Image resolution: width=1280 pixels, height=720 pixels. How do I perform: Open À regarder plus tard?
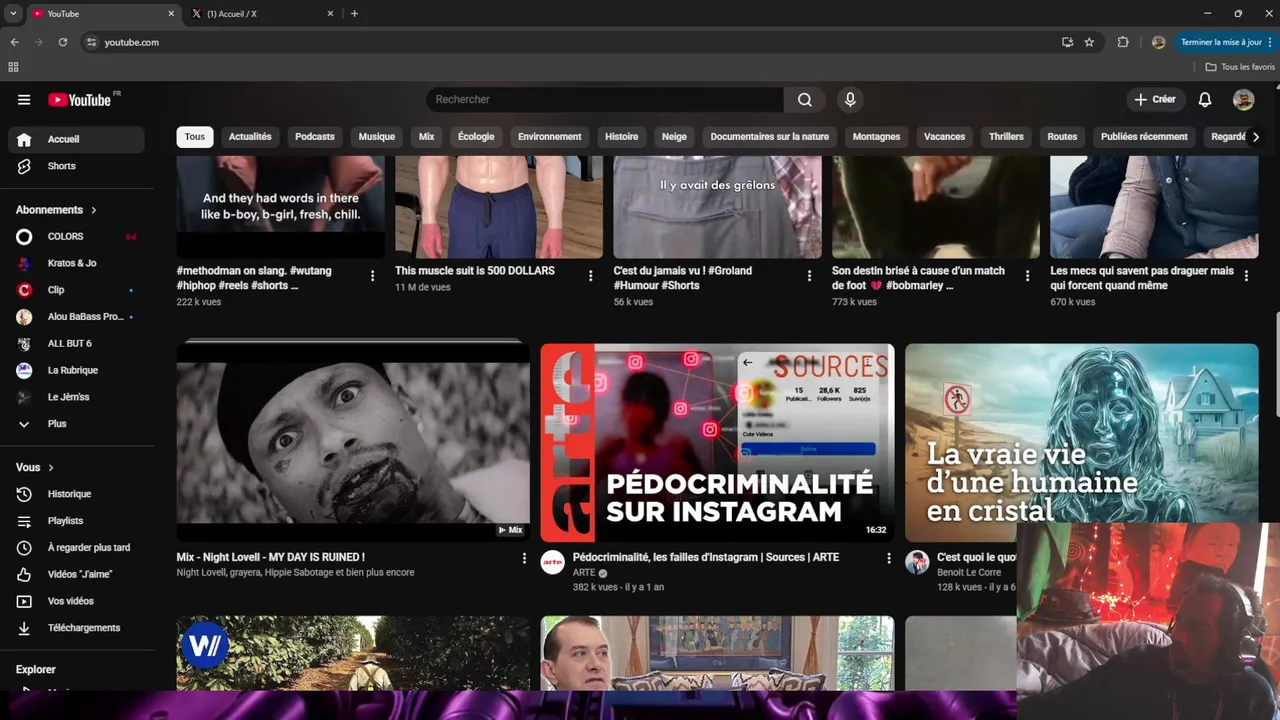[x=76, y=548]
